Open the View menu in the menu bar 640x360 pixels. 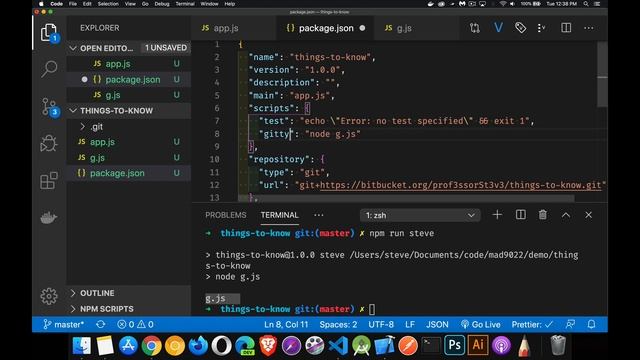click(130, 4)
